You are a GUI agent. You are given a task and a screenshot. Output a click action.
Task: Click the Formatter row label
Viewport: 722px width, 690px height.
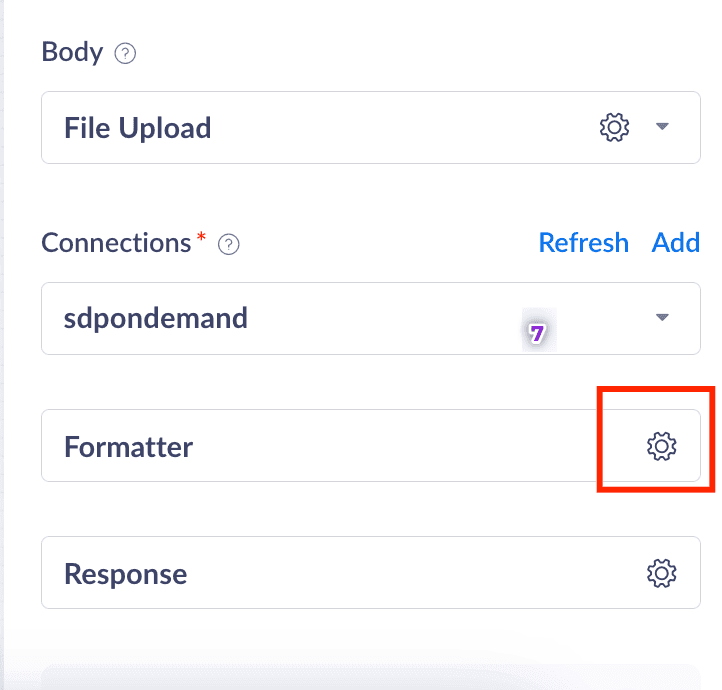[128, 446]
